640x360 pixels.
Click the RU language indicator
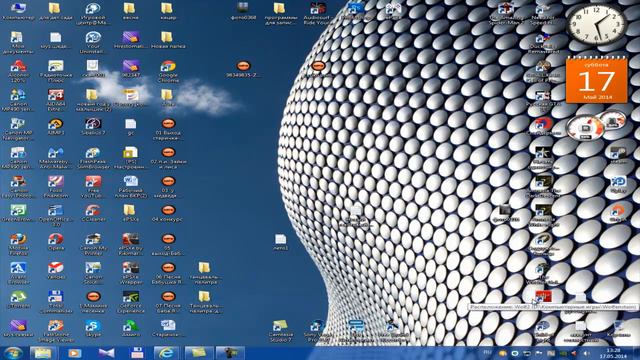(x=487, y=352)
